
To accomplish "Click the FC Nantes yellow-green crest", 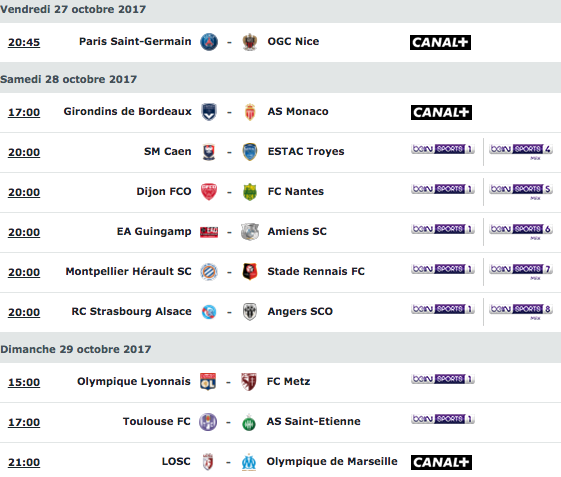I will [250, 192].
